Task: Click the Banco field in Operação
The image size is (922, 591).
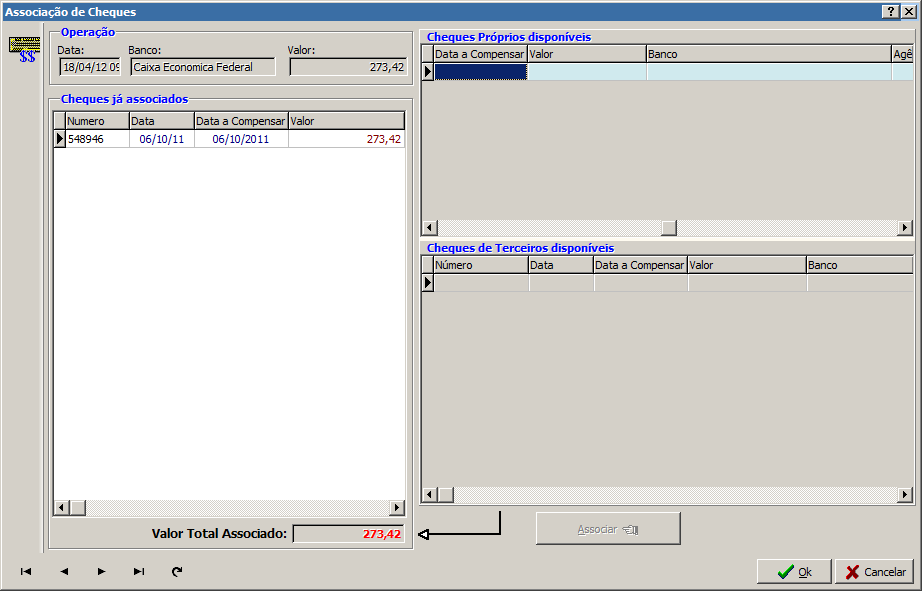Action: tap(202, 67)
